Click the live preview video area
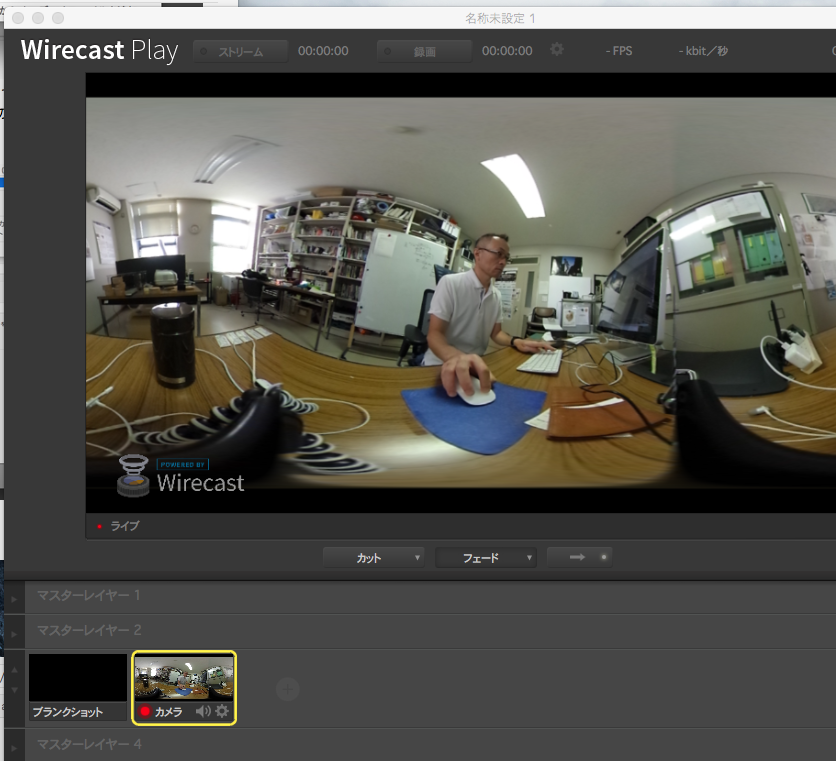Viewport: 836px width, 761px height. point(461,292)
